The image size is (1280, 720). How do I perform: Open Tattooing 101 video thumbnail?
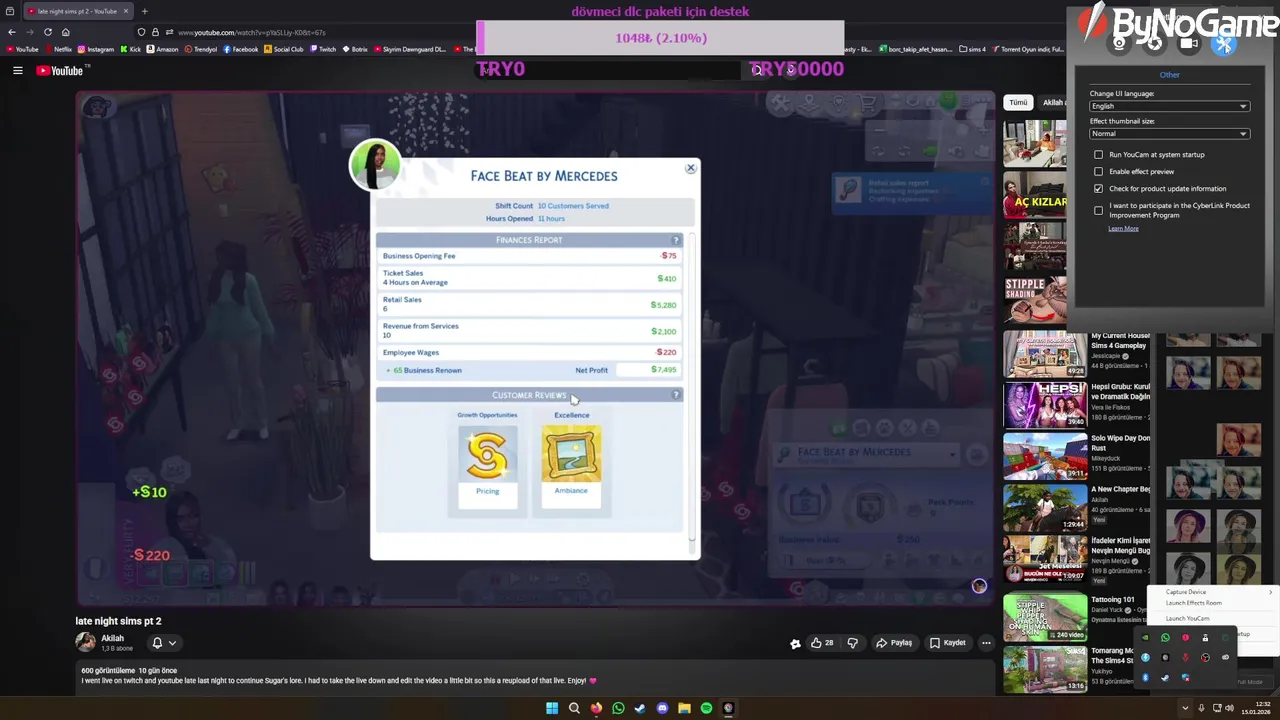tap(1045, 618)
